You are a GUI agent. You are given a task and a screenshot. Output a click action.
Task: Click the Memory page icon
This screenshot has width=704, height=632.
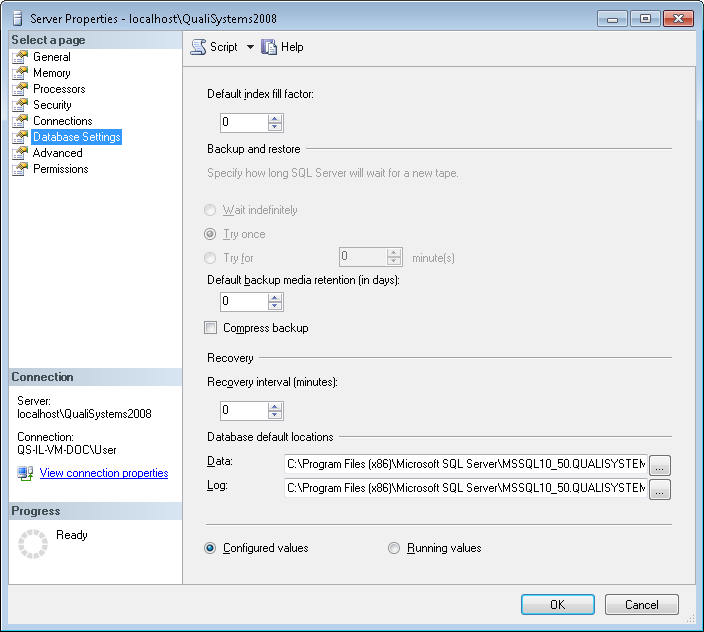(19, 73)
